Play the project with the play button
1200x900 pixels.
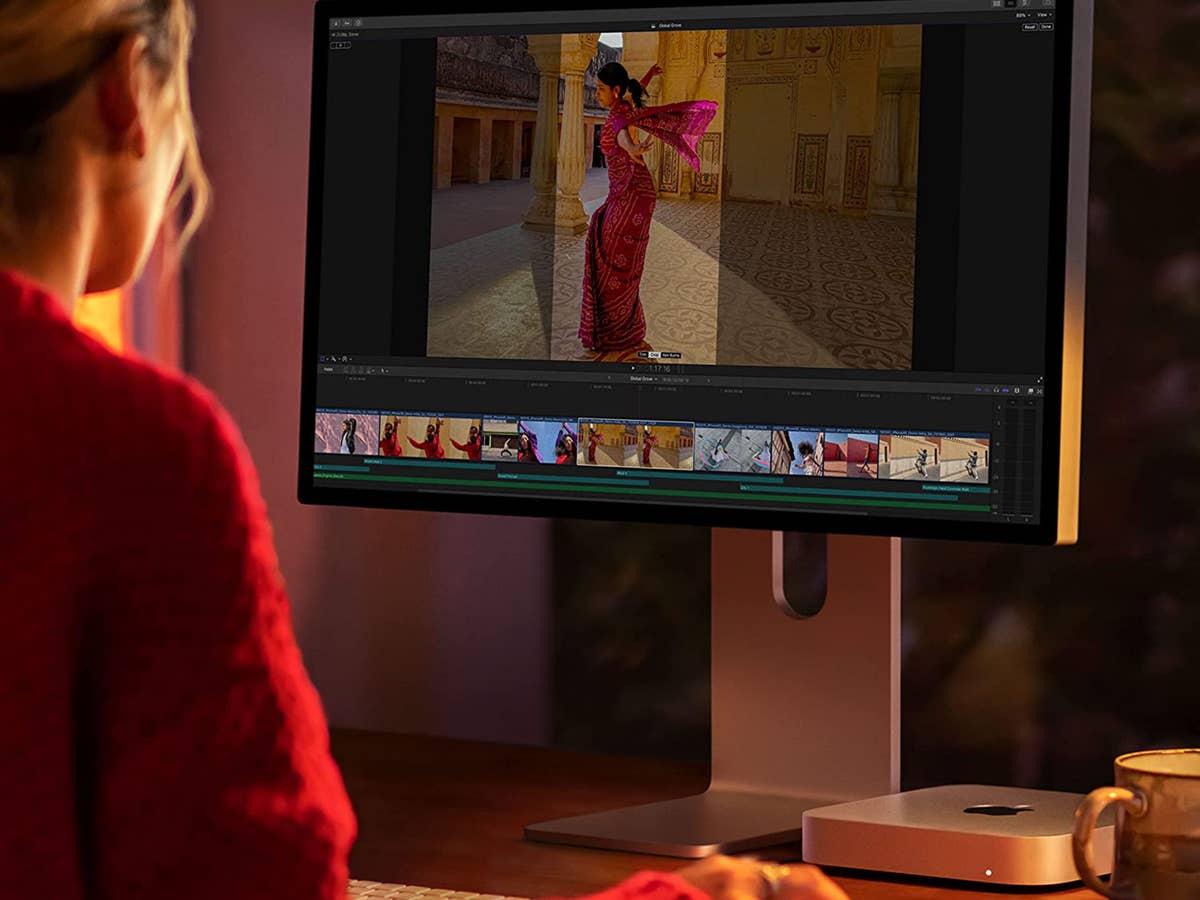(x=633, y=368)
